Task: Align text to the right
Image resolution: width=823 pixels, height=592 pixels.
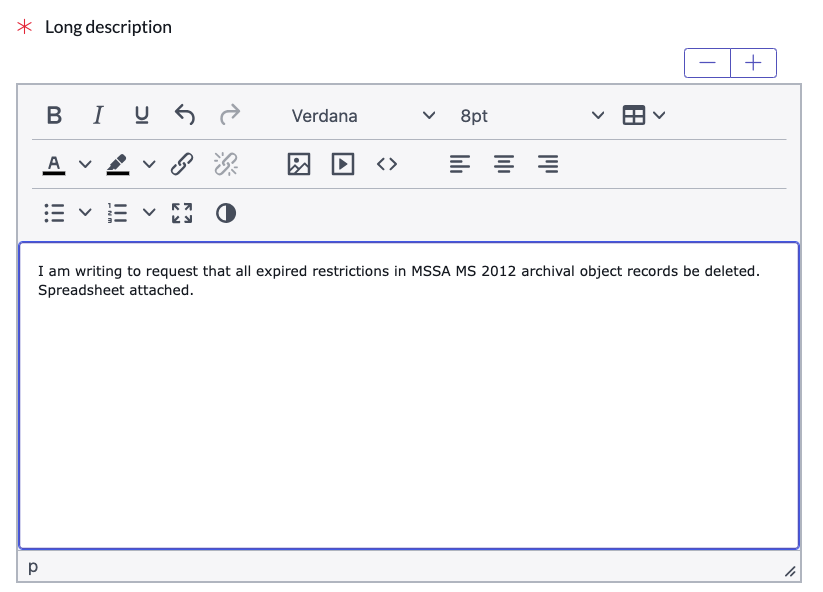Action: (x=548, y=164)
